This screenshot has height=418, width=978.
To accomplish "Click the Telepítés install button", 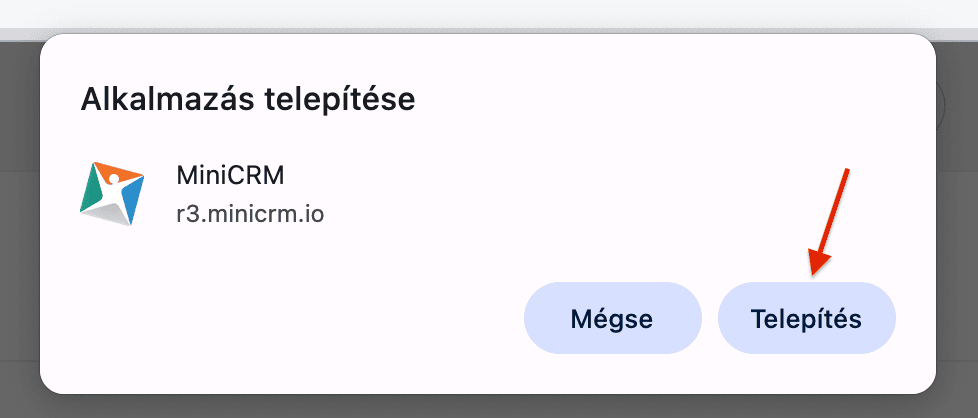I will pos(806,318).
